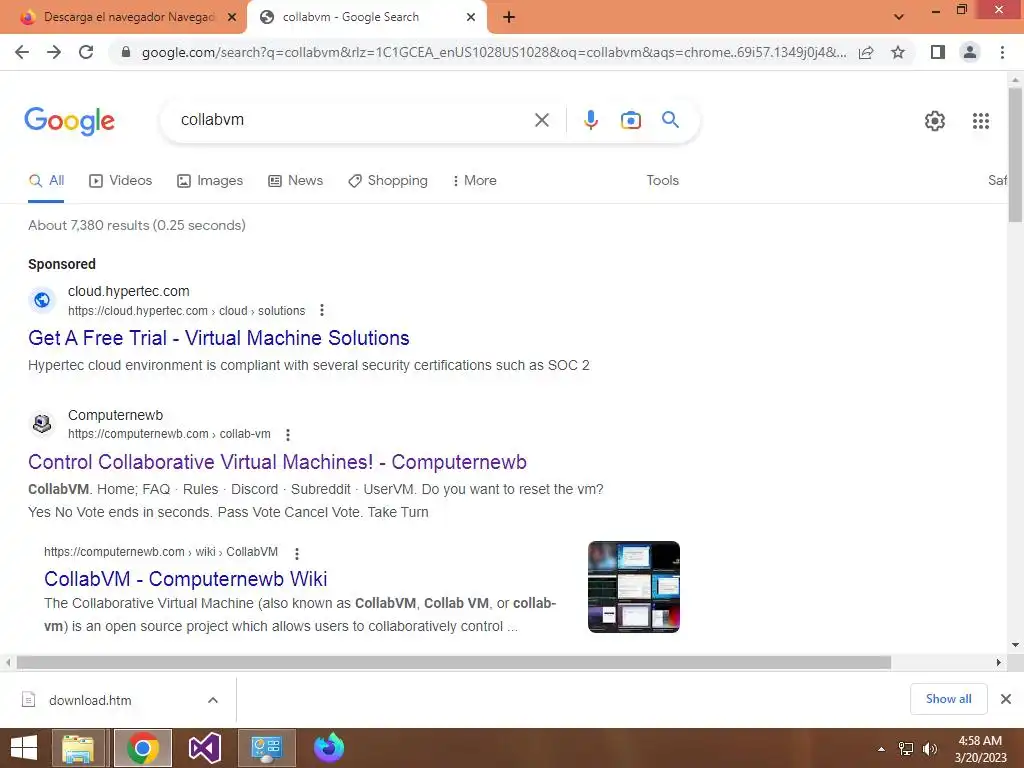Open search Tools
The height and width of the screenshot is (768, 1024).
(662, 181)
